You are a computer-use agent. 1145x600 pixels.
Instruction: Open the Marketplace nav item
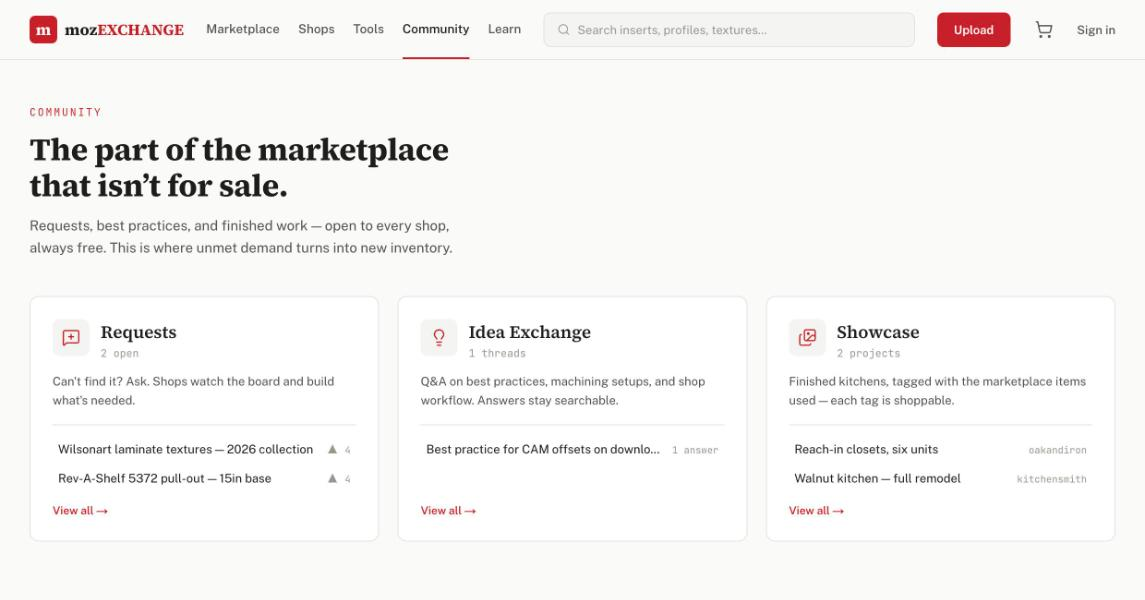[242, 29]
